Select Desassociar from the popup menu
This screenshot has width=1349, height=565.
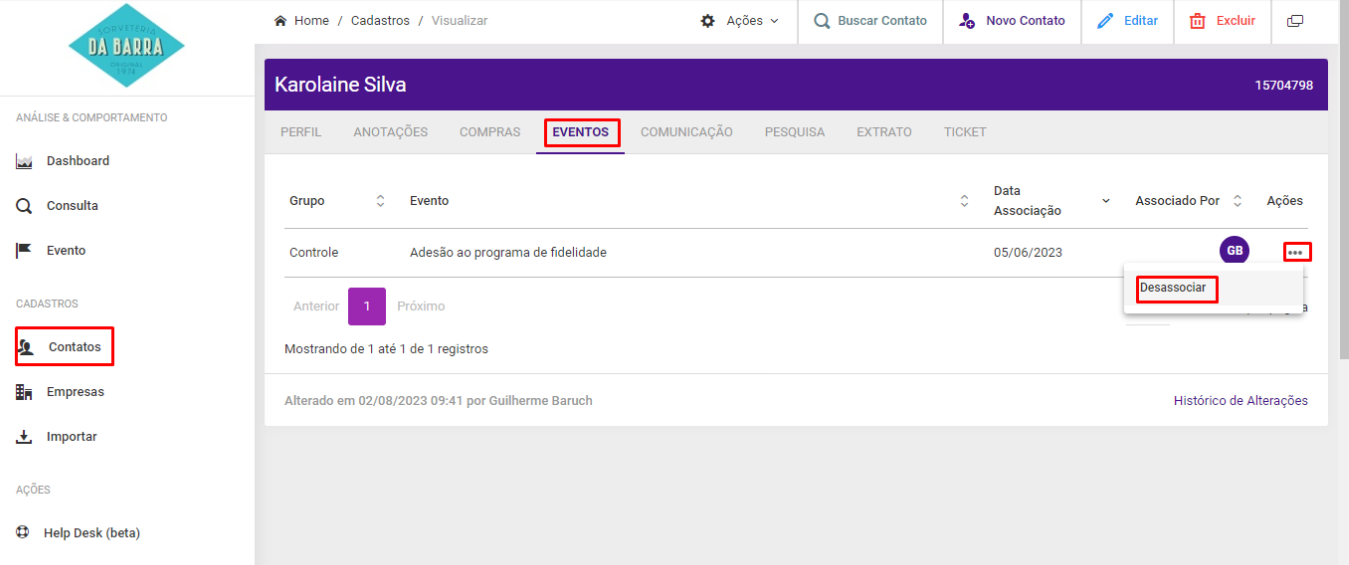1173,288
